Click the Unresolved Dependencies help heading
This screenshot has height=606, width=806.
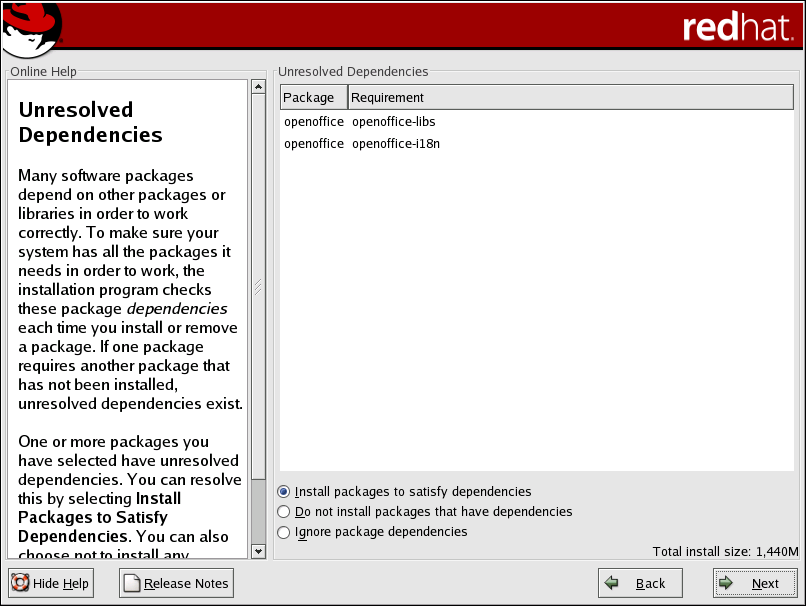tap(90, 122)
